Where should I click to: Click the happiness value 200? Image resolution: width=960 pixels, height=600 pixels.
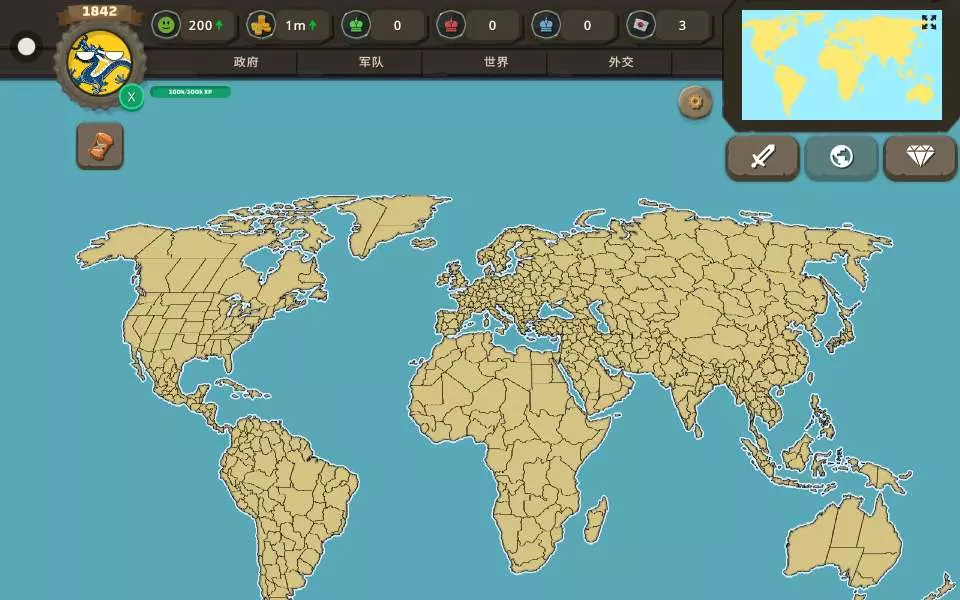200,25
